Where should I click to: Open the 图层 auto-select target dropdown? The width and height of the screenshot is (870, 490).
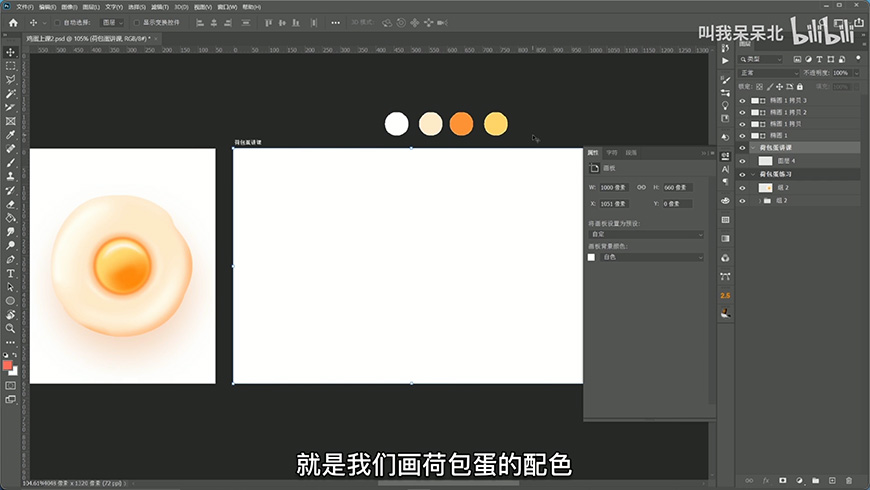pyautogui.click(x=112, y=23)
